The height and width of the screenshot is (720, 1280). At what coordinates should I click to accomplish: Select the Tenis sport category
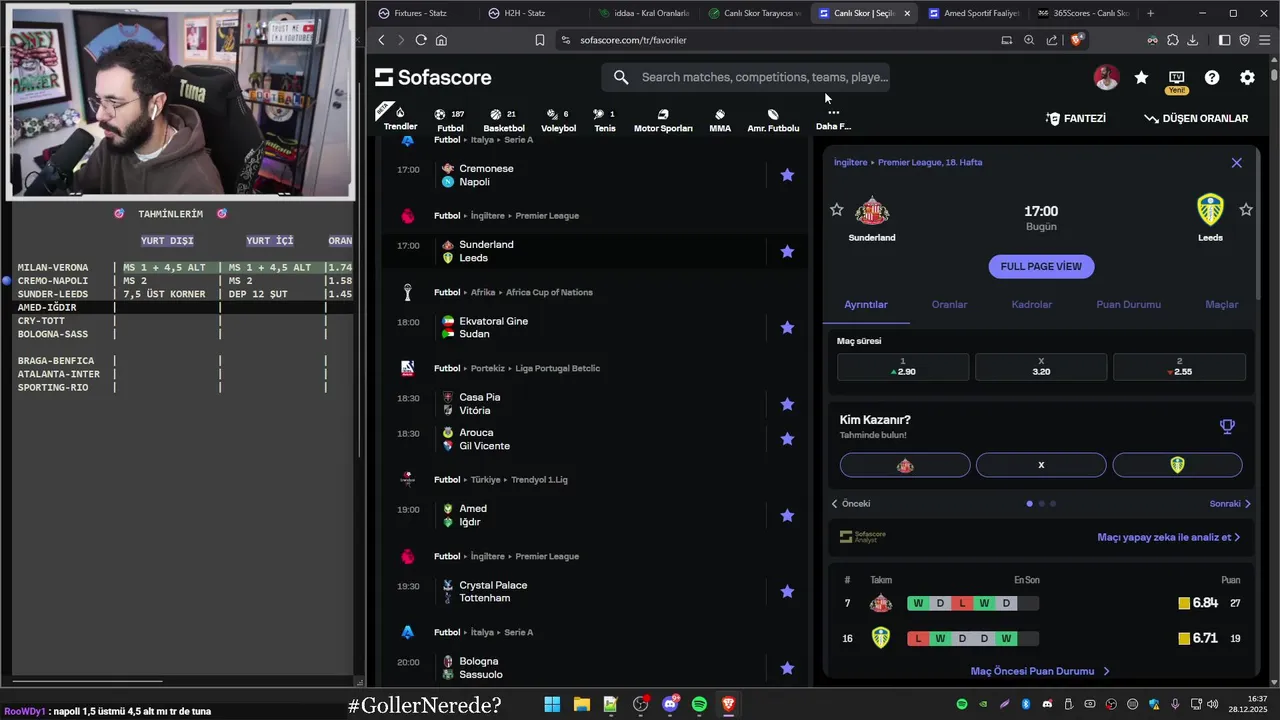point(605,120)
